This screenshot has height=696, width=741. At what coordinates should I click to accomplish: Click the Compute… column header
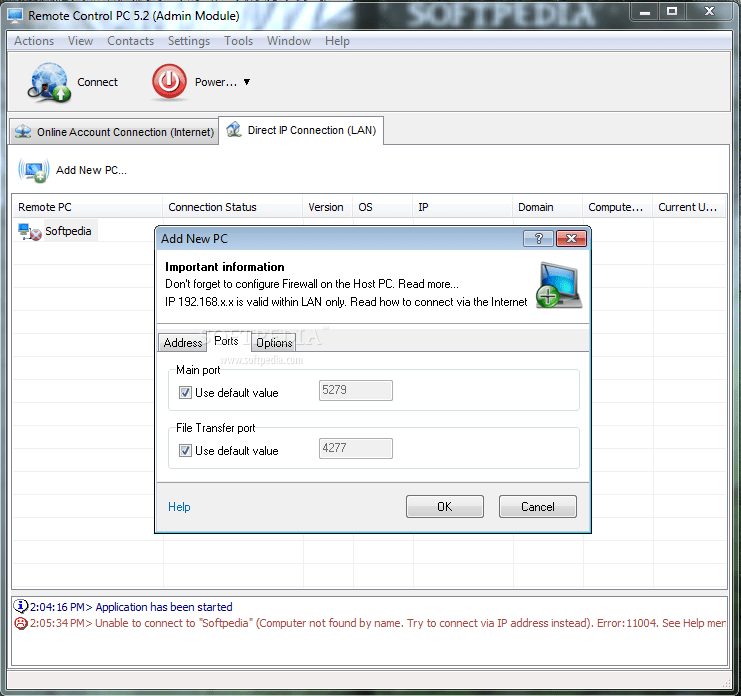click(618, 207)
